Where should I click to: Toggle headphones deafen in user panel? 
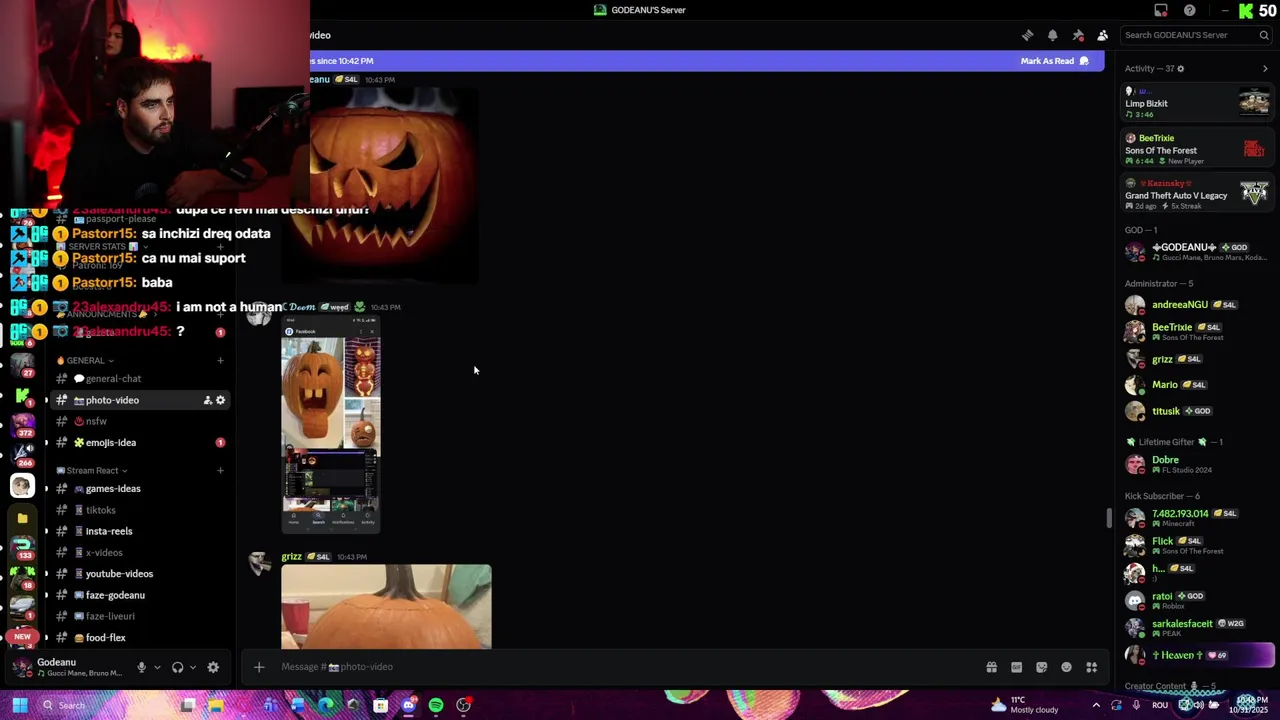[177, 667]
